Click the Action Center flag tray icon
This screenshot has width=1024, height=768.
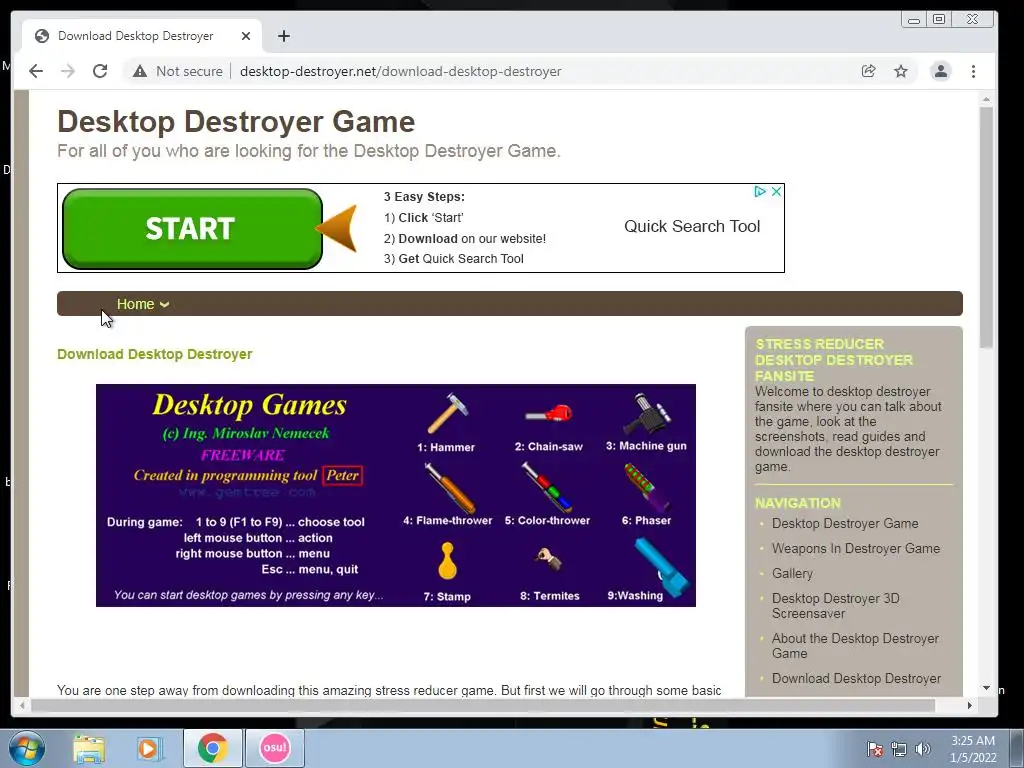(x=874, y=749)
